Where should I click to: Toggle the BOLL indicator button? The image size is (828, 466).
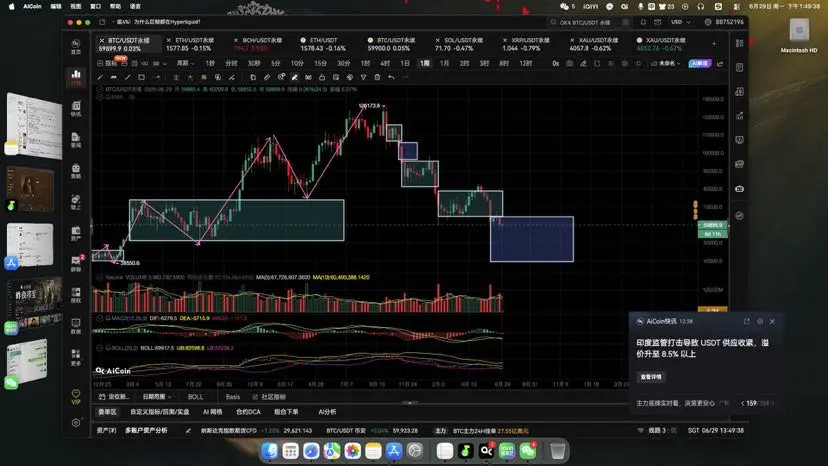tap(195, 397)
